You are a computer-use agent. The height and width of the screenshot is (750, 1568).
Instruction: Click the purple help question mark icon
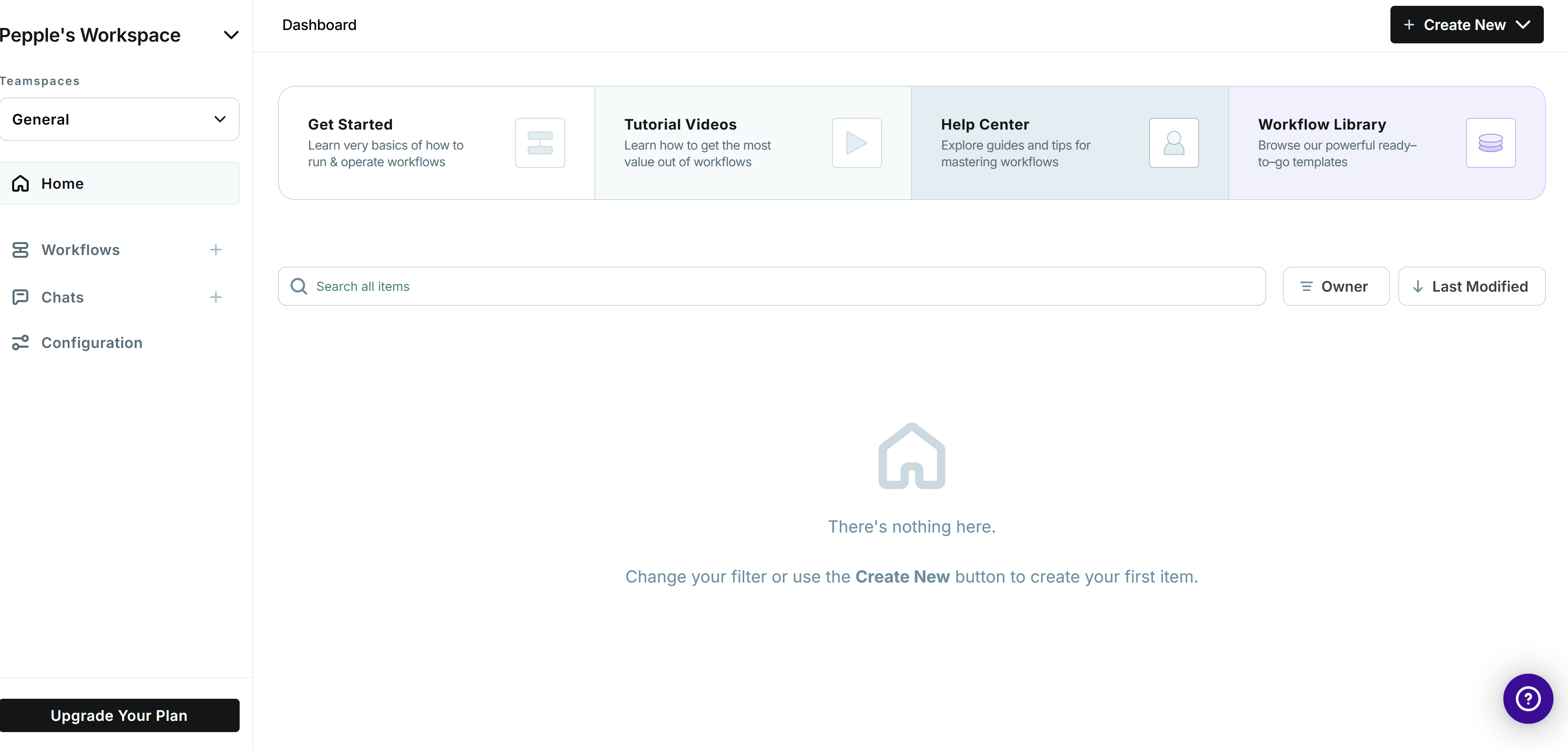pos(1527,698)
